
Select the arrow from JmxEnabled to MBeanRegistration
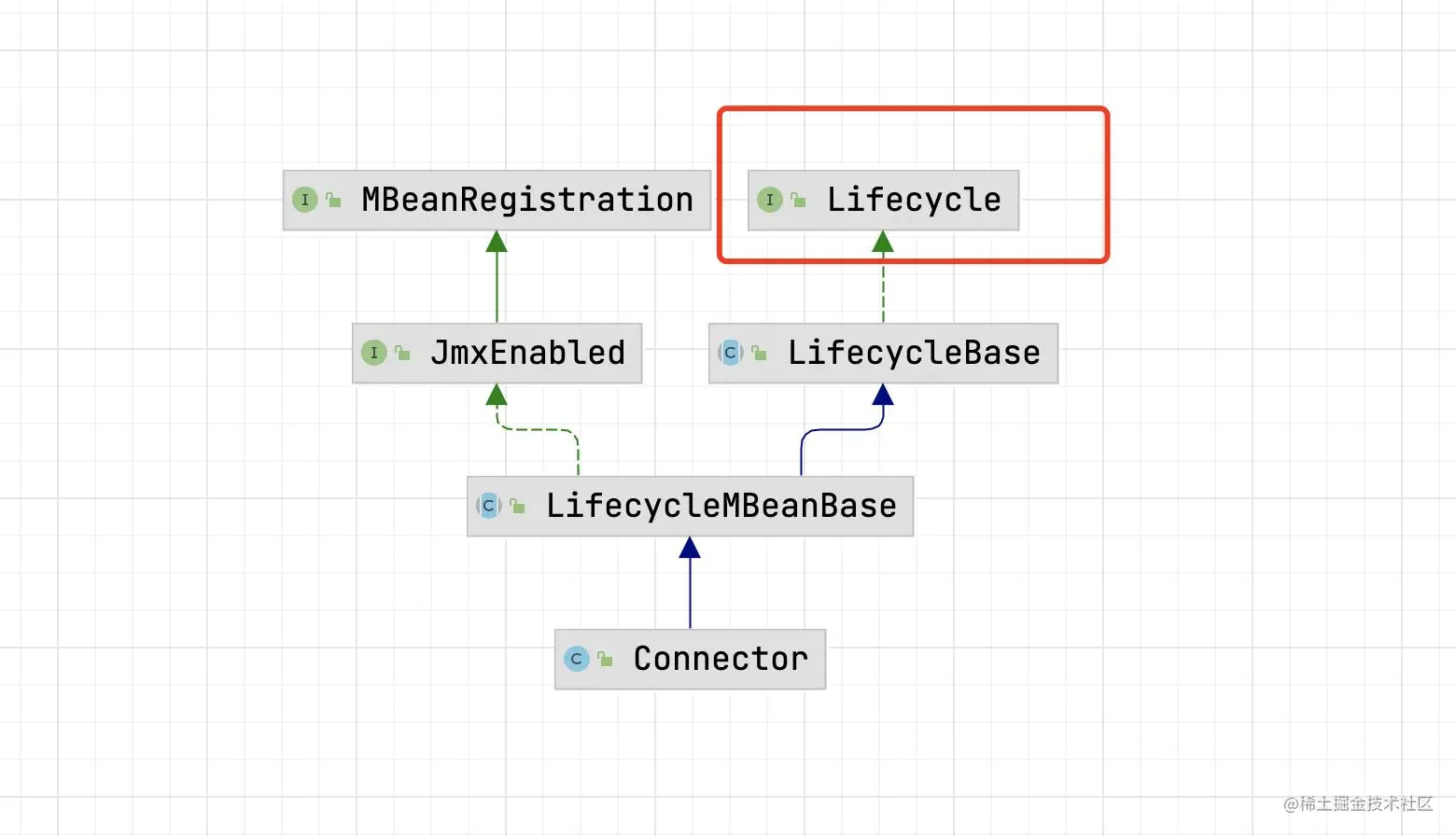[x=497, y=277]
